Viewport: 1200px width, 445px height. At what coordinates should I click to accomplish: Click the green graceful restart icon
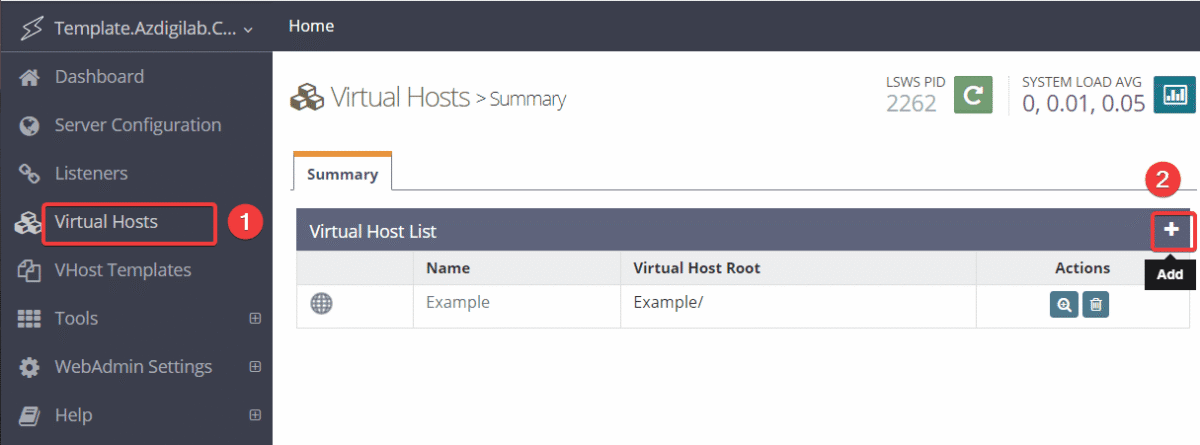click(972, 95)
